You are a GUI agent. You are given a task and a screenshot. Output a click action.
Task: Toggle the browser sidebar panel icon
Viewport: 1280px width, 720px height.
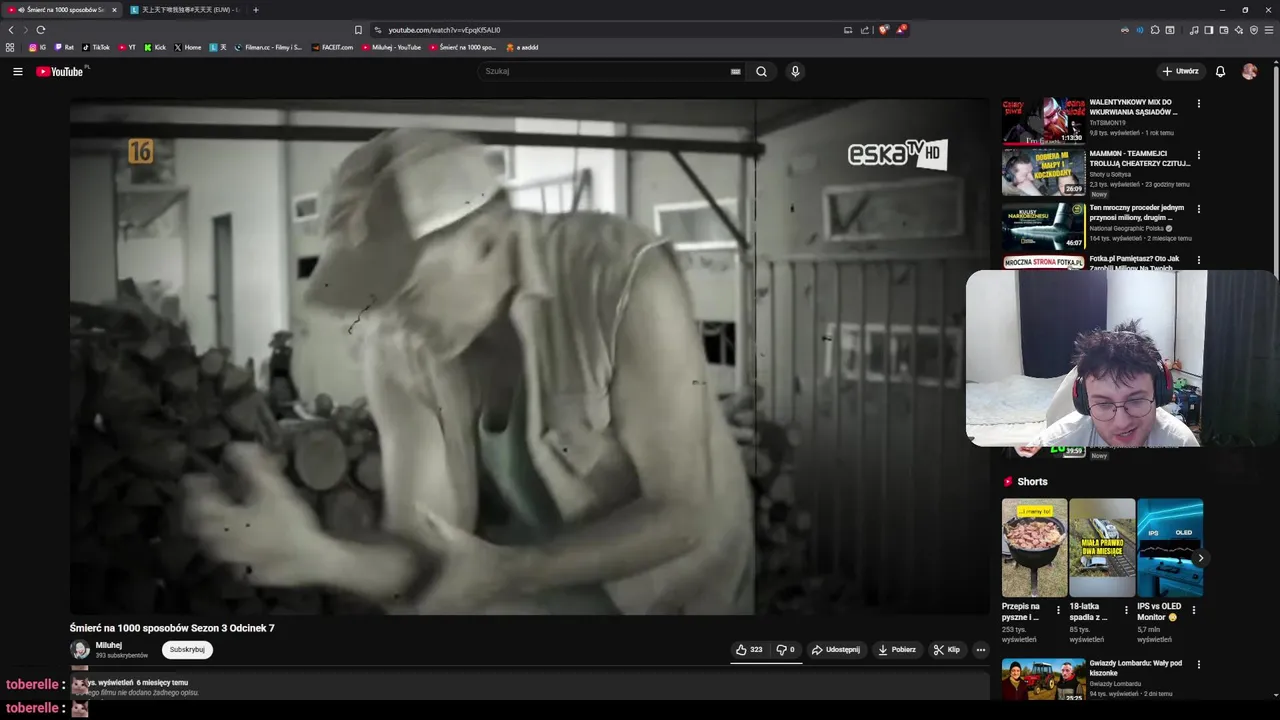pos(1209,30)
